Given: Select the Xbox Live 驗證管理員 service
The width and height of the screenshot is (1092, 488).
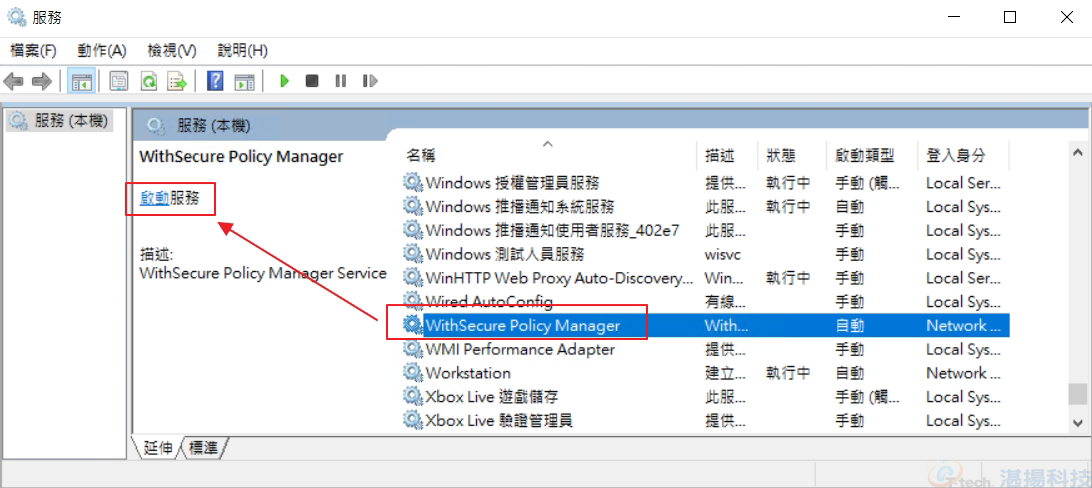Looking at the screenshot, I should [x=705, y=420].
